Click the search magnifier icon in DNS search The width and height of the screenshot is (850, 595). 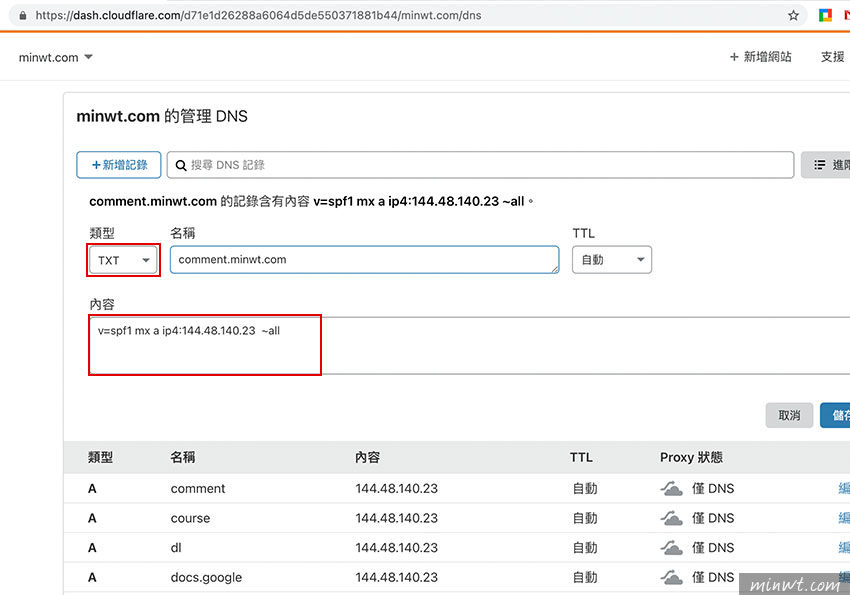coord(181,165)
